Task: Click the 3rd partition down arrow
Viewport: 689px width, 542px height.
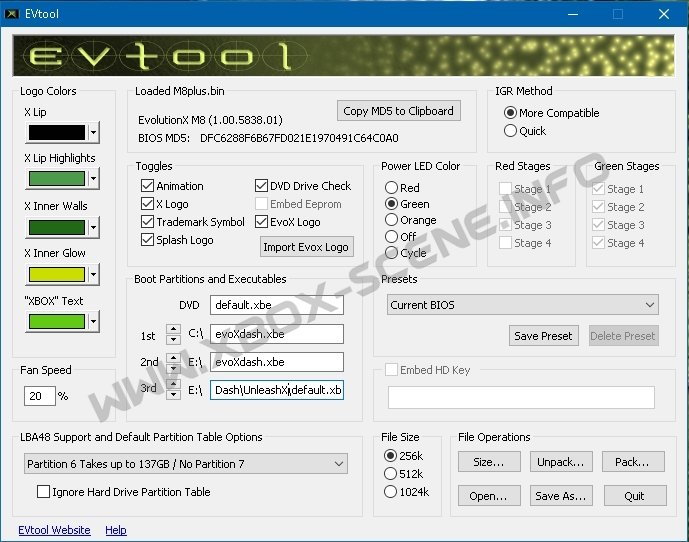Action: pos(174,395)
